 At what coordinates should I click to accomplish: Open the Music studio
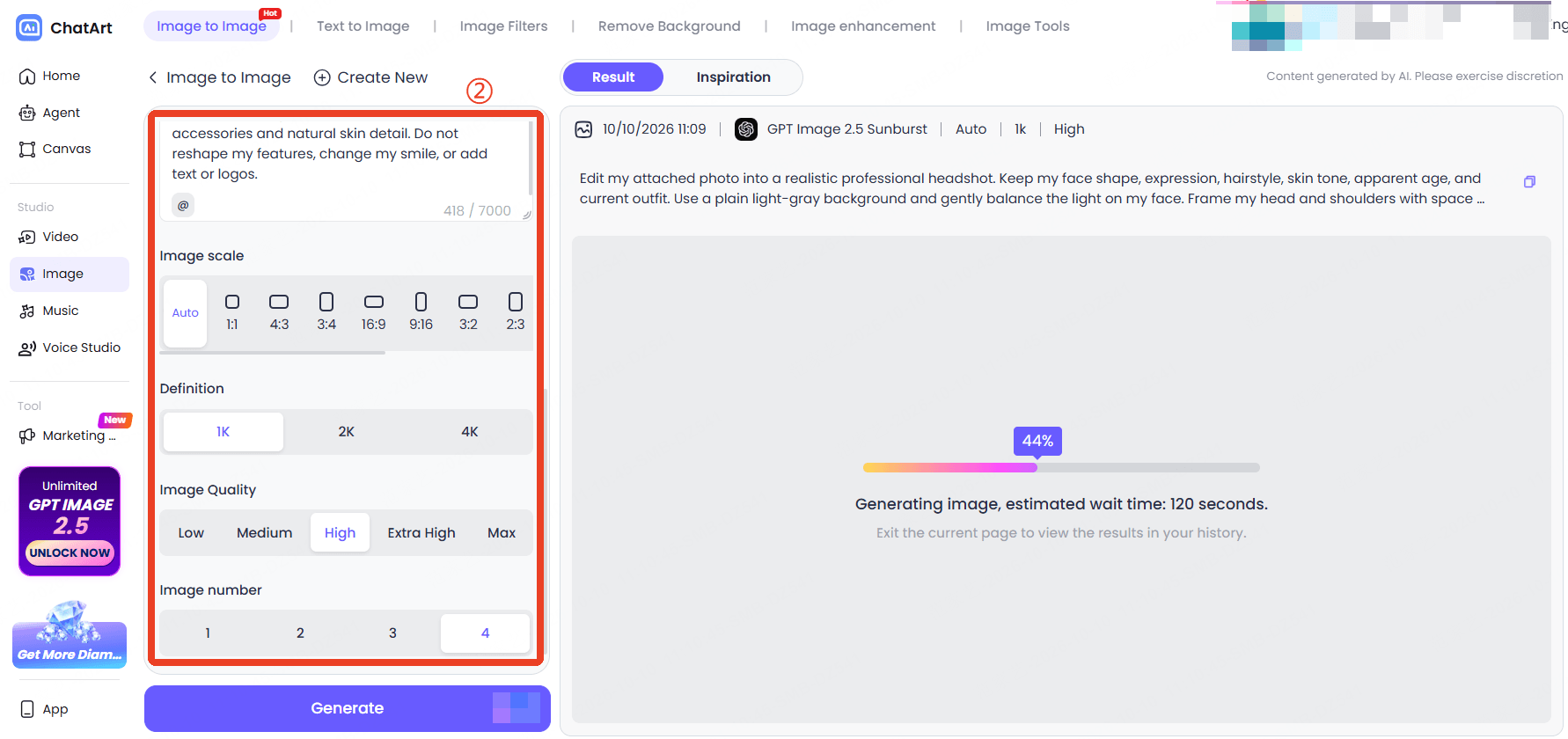(48, 311)
